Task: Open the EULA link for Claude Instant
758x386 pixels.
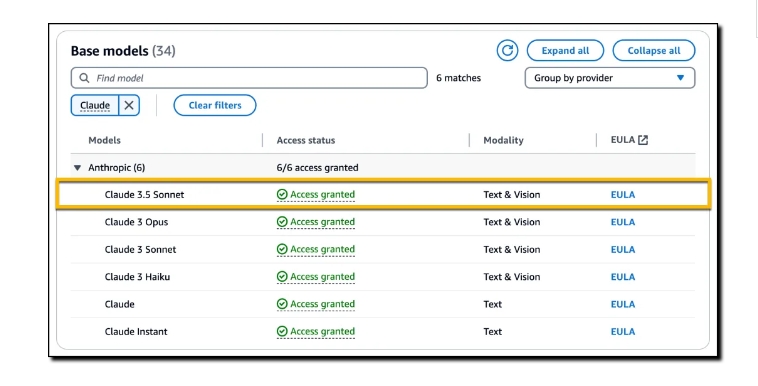Action: [623, 331]
